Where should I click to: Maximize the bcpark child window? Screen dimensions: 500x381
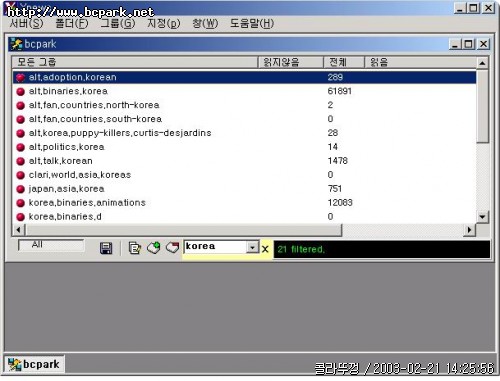(x=468, y=44)
